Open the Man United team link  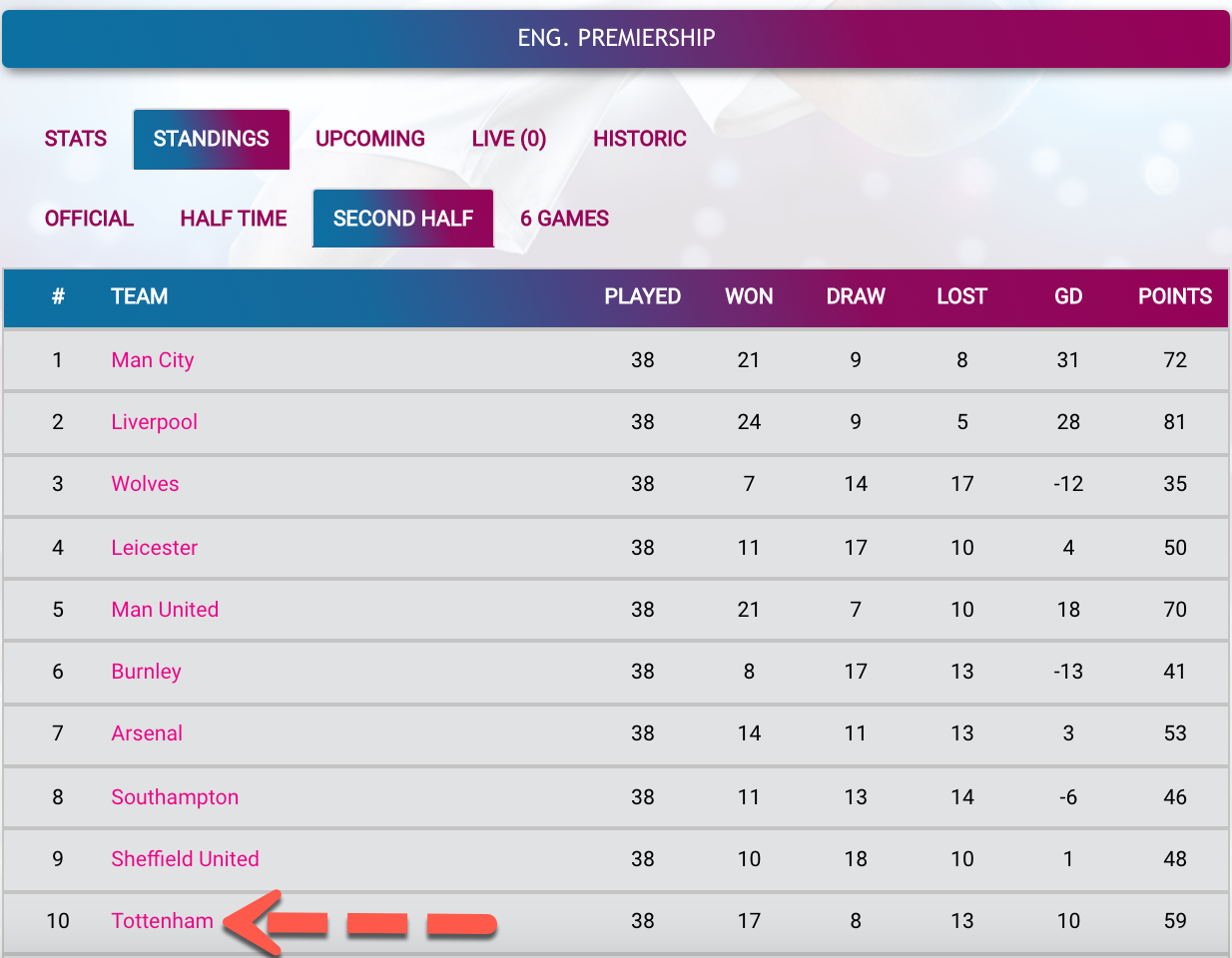tap(165, 610)
